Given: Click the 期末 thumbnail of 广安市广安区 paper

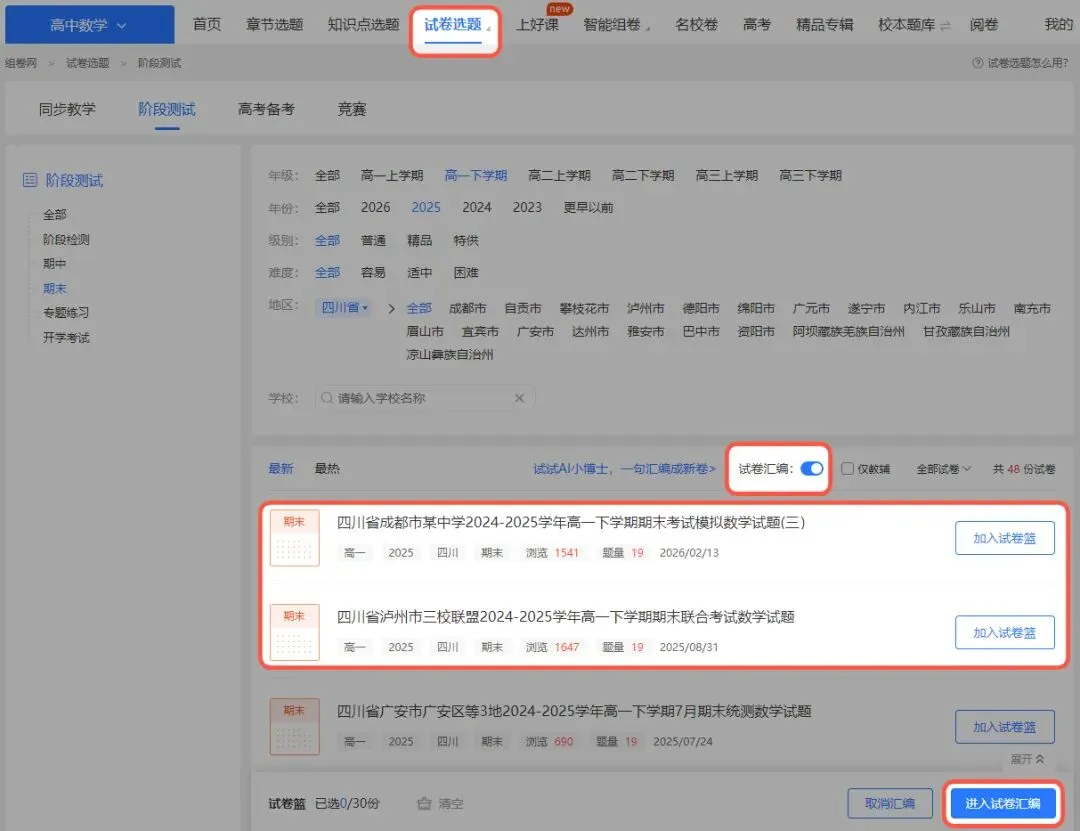Looking at the screenshot, I should point(294,726).
